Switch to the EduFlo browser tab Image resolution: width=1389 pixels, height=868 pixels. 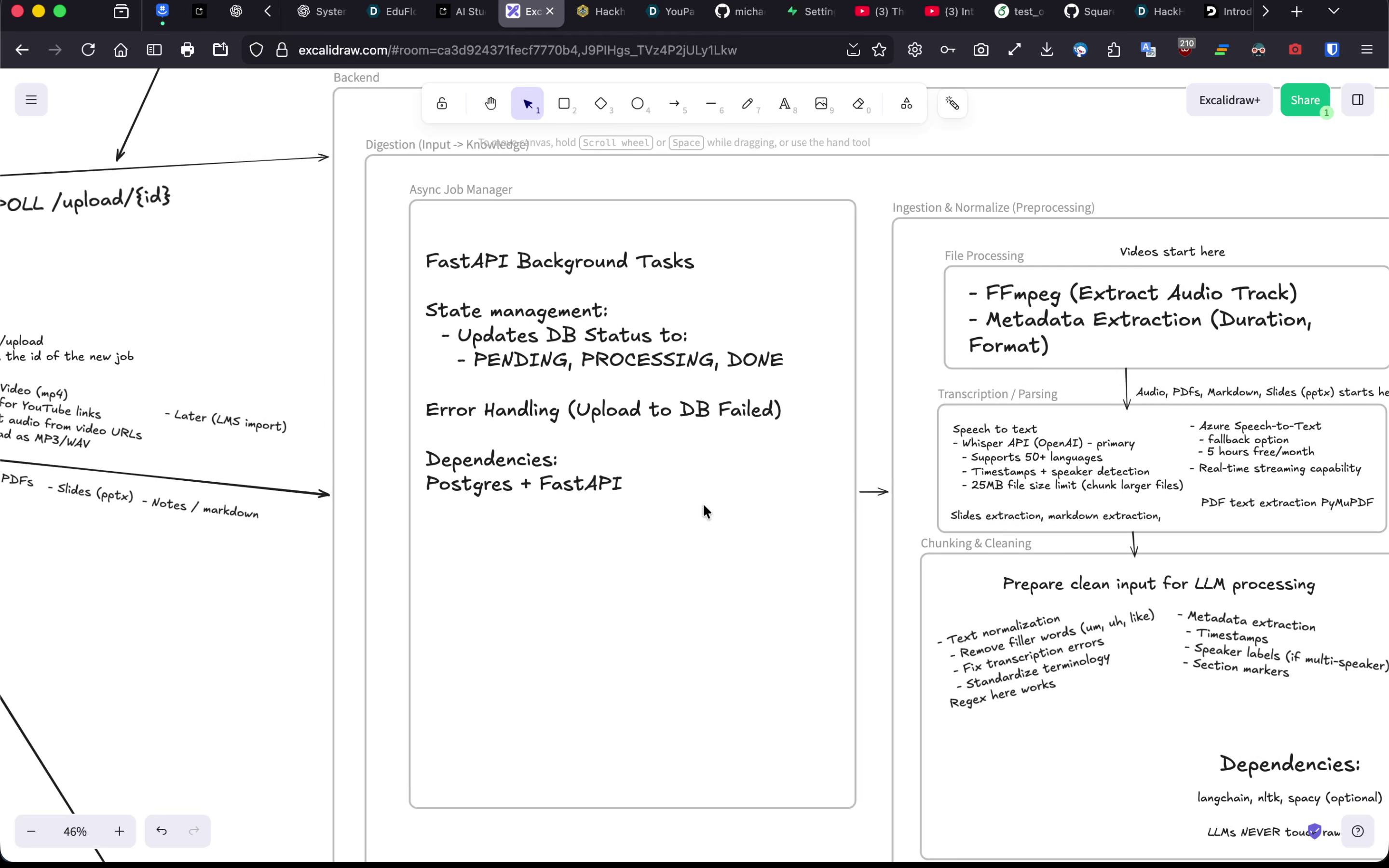tap(393, 12)
